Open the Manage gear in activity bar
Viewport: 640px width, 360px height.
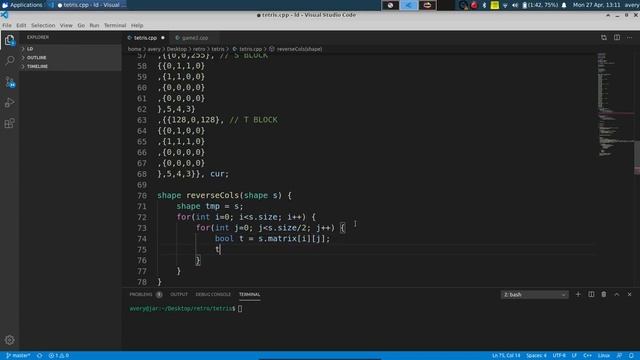[9, 340]
